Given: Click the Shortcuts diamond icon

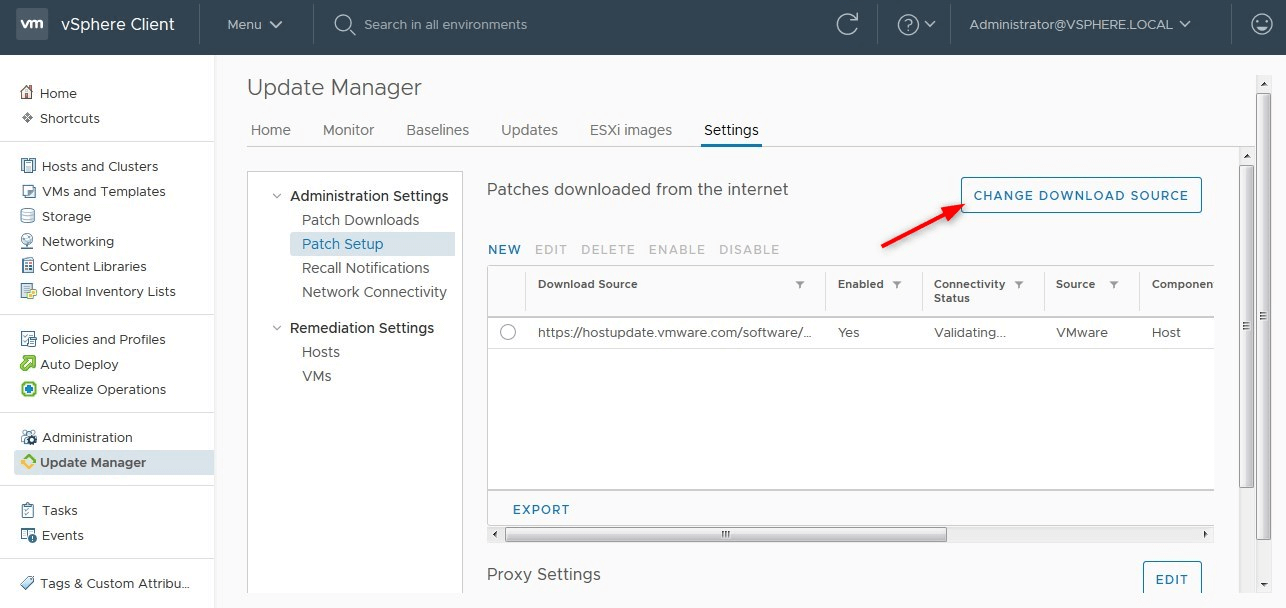Looking at the screenshot, I should click(27, 117).
